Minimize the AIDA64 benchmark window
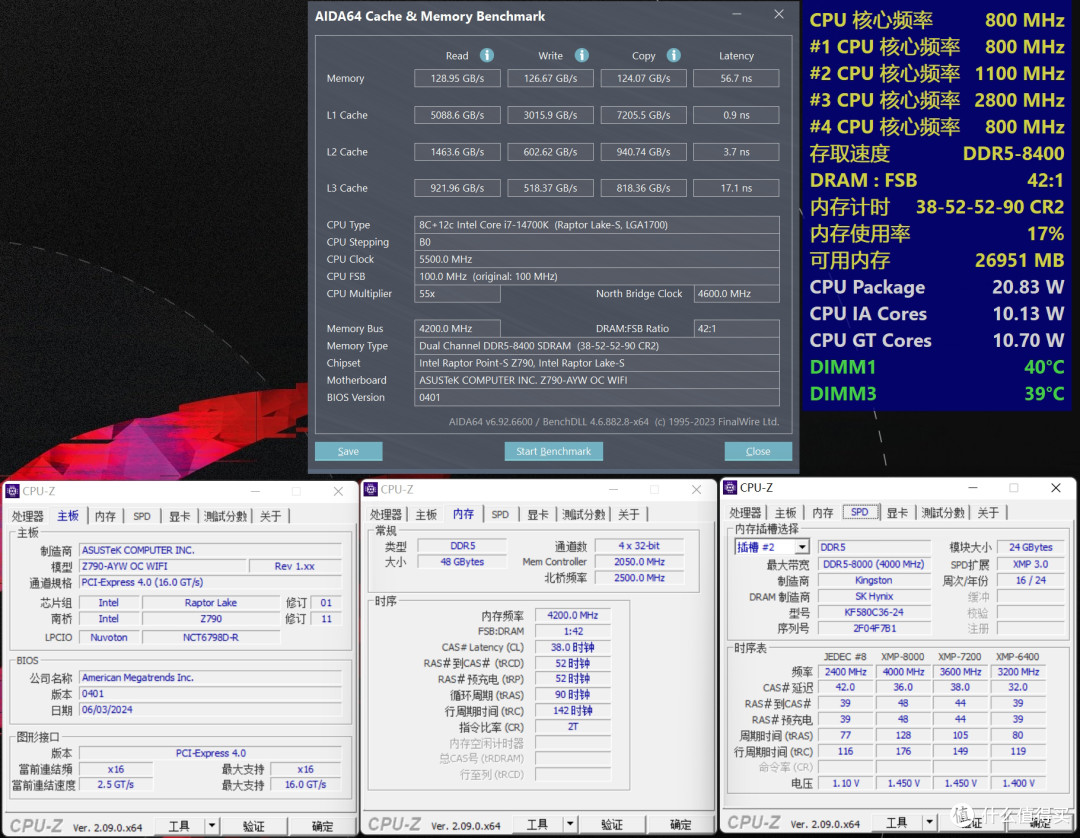 736,14
